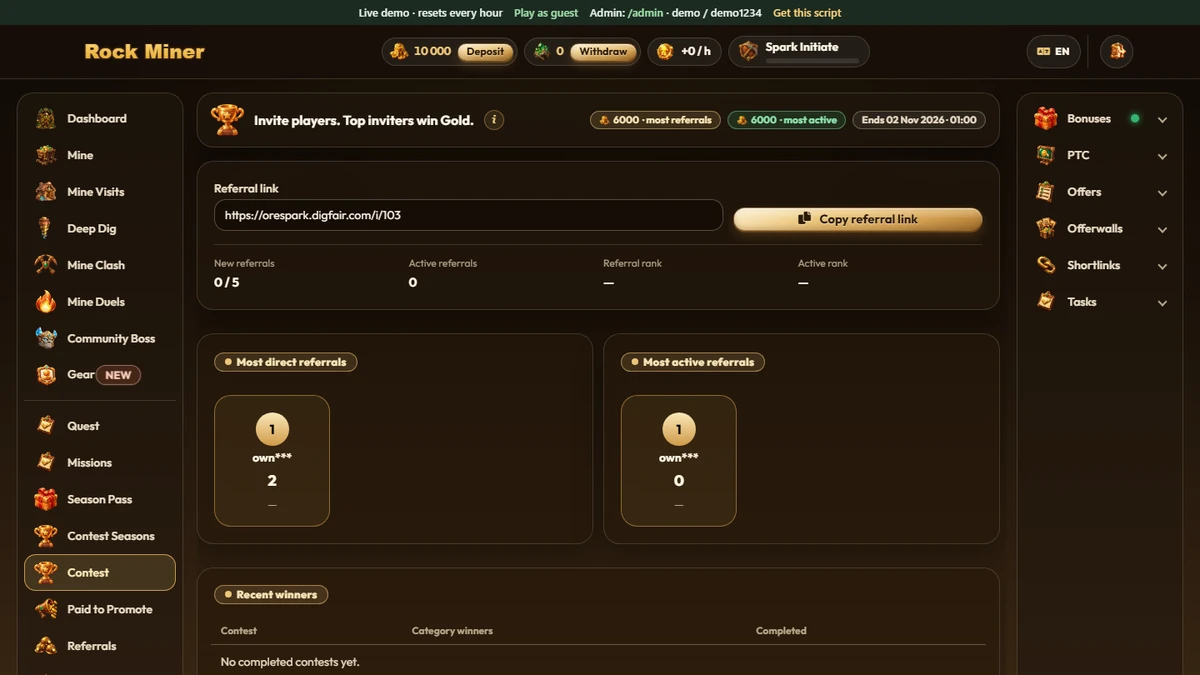Image resolution: width=1200 pixels, height=675 pixels.
Task: Click Copy referral link button
Action: click(x=858, y=219)
